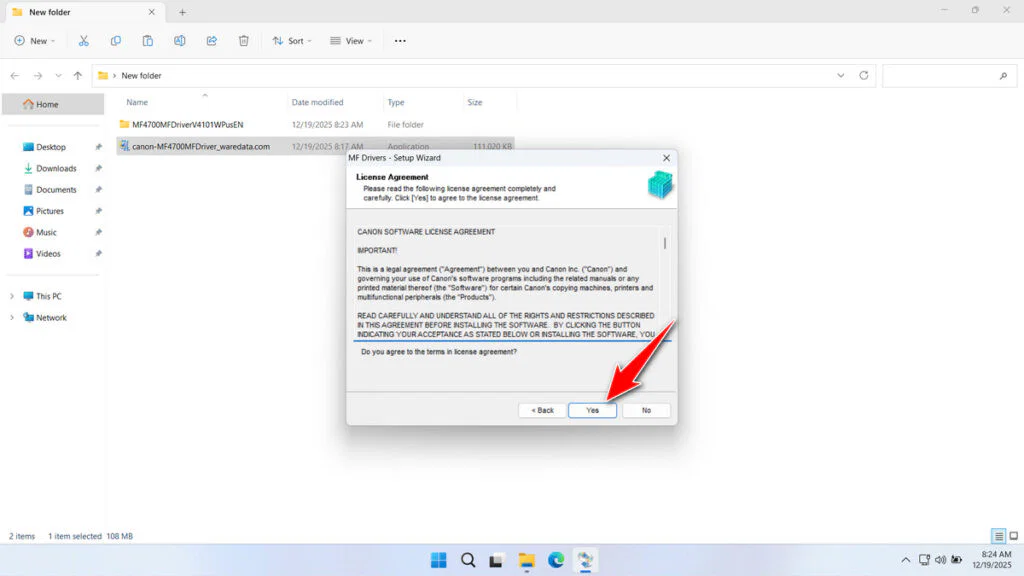Click the Paste clipboard icon
This screenshot has height=576, width=1024.
click(148, 41)
